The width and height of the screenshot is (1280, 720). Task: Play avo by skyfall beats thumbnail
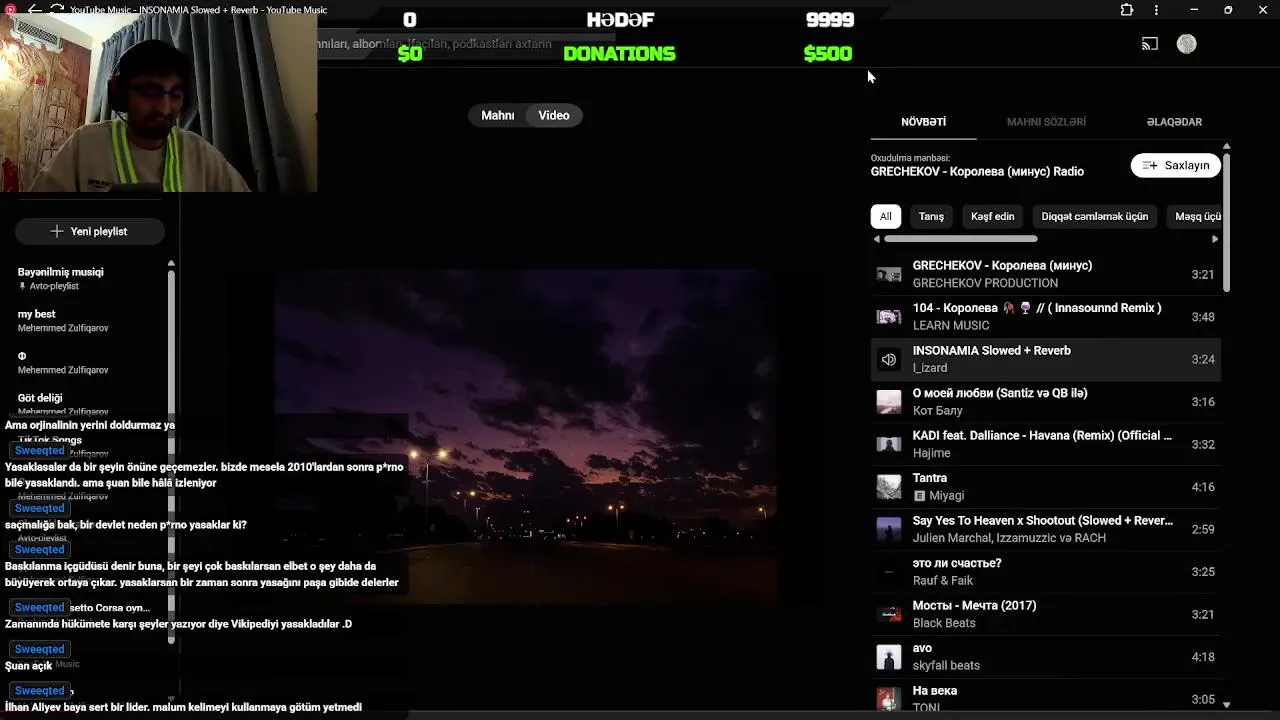coord(889,657)
